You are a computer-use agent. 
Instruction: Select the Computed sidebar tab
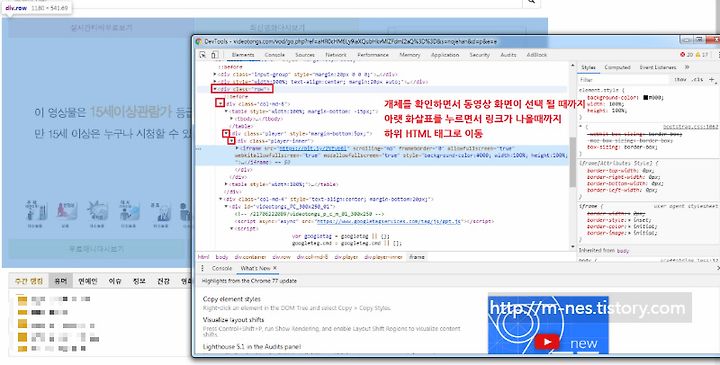coord(618,67)
